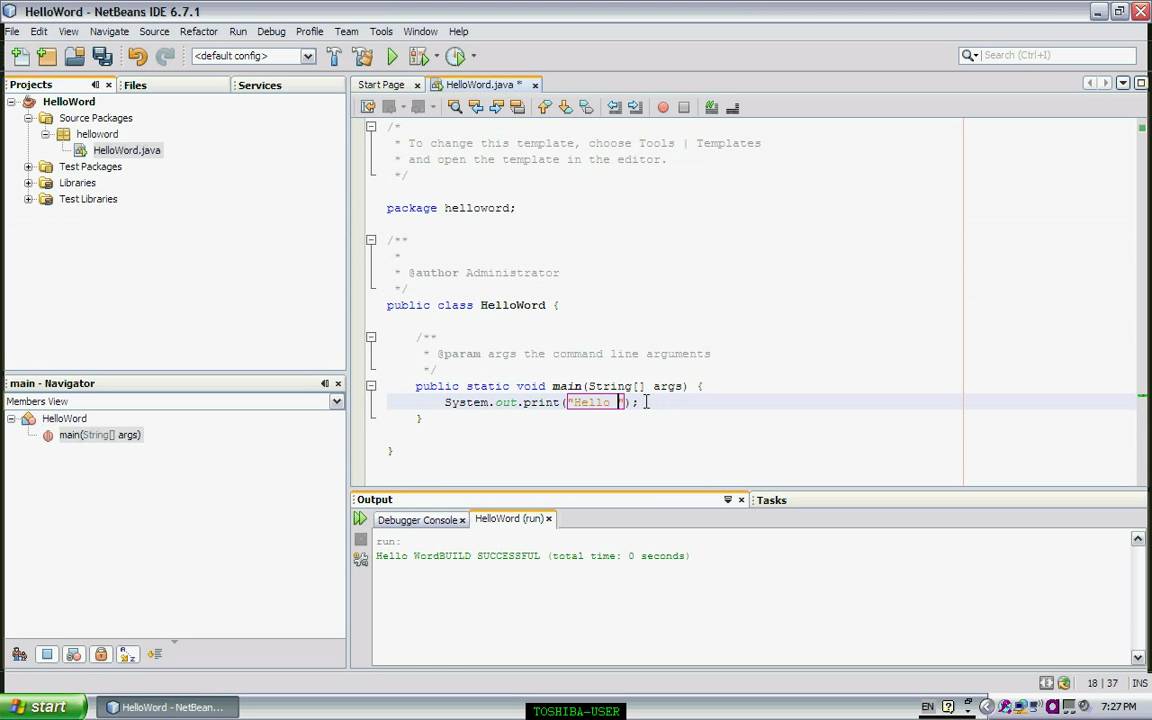This screenshot has width=1152, height=720.
Task: Click the Re-run green arrows in Output
Action: coord(360,519)
